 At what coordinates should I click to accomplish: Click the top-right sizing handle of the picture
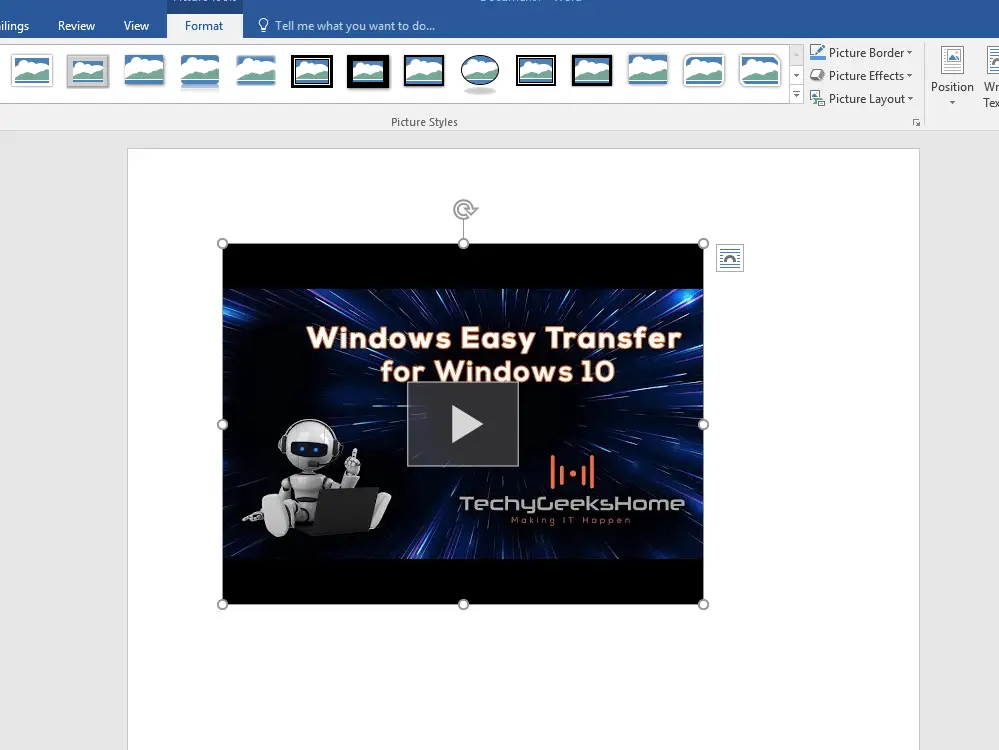click(x=703, y=243)
